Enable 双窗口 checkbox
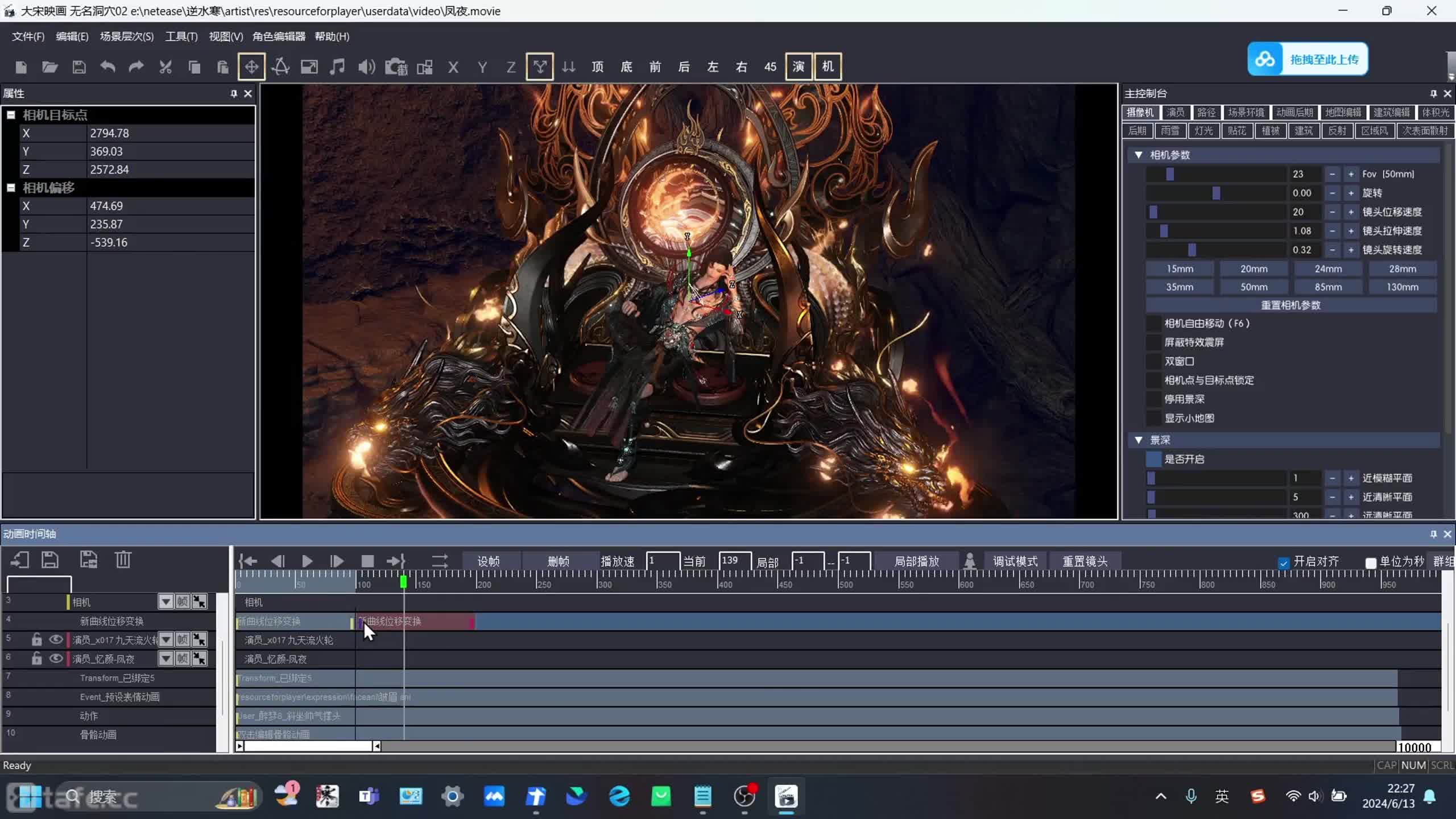Viewport: 1456px width, 819px height. 1153,361
